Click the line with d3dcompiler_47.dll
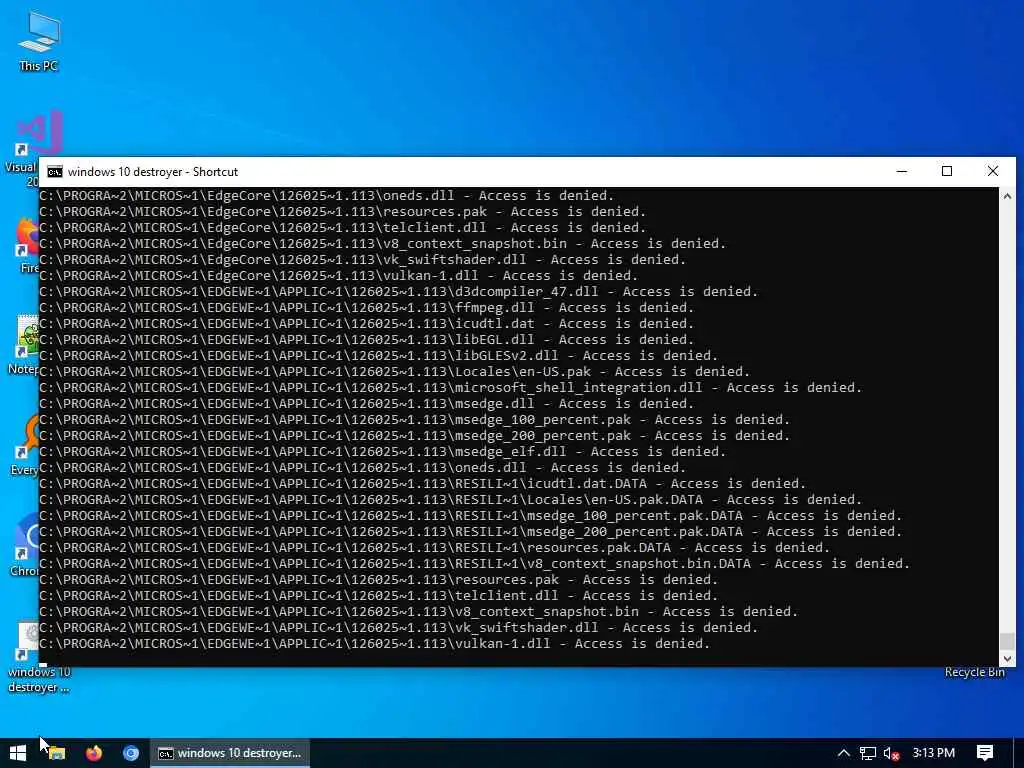Screen dimensions: 1024x768 click(398, 292)
